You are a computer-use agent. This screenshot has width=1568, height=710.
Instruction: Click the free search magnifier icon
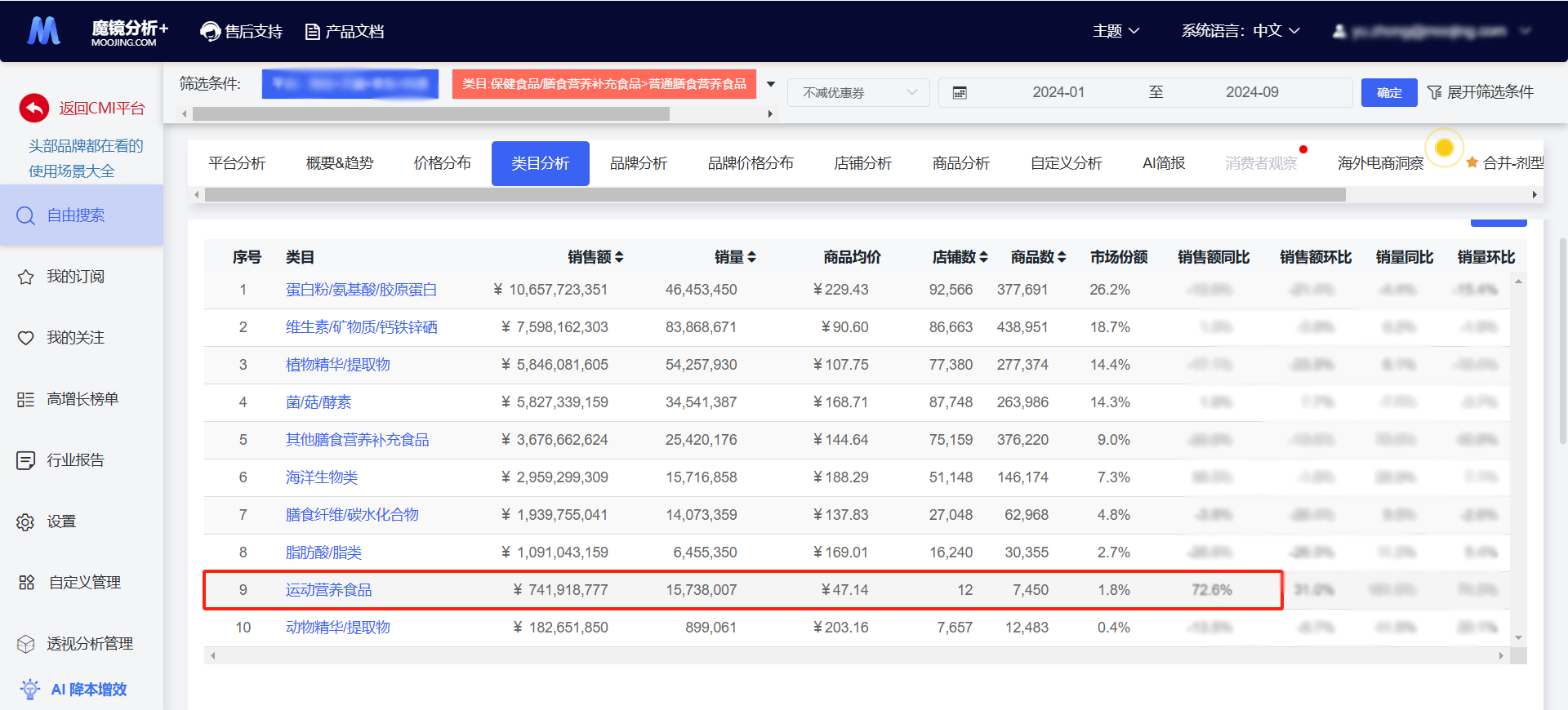pos(25,215)
